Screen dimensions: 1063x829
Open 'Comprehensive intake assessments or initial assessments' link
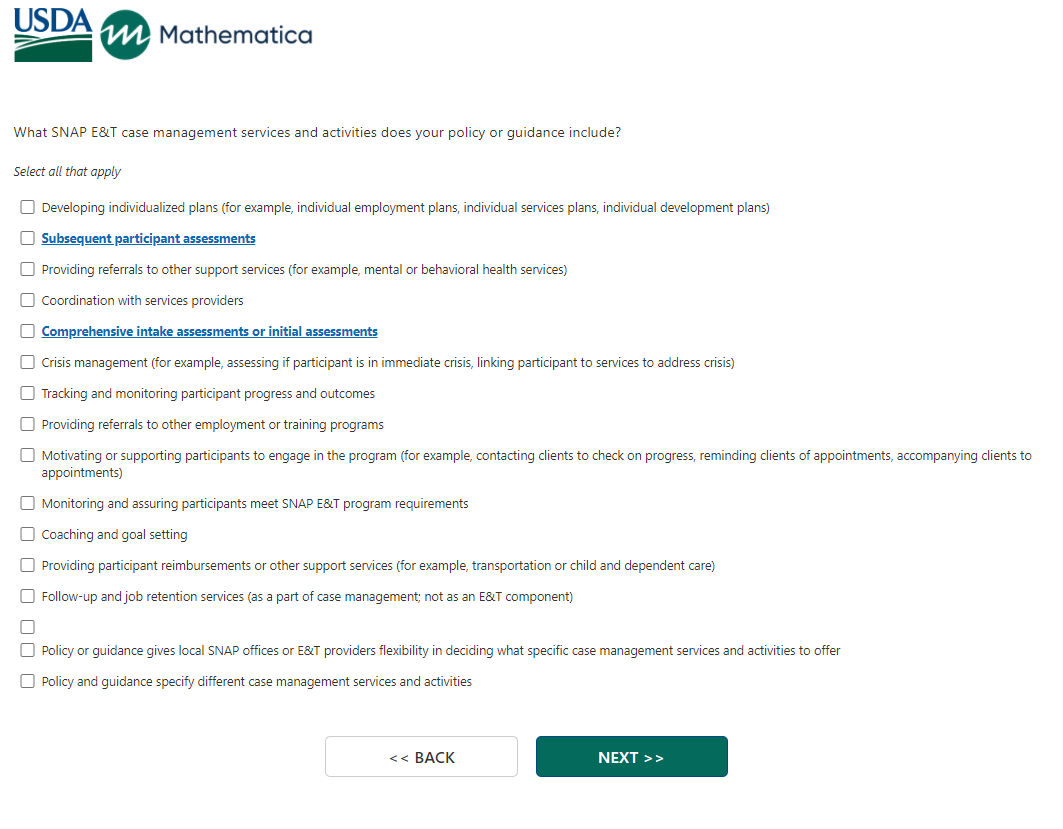pos(209,332)
